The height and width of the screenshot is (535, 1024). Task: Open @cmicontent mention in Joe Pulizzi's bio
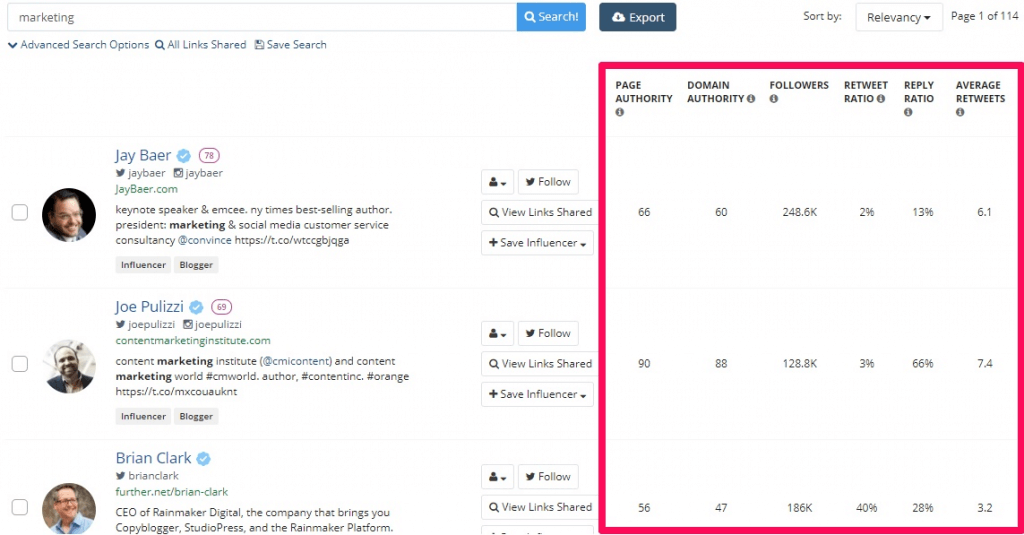[296, 361]
